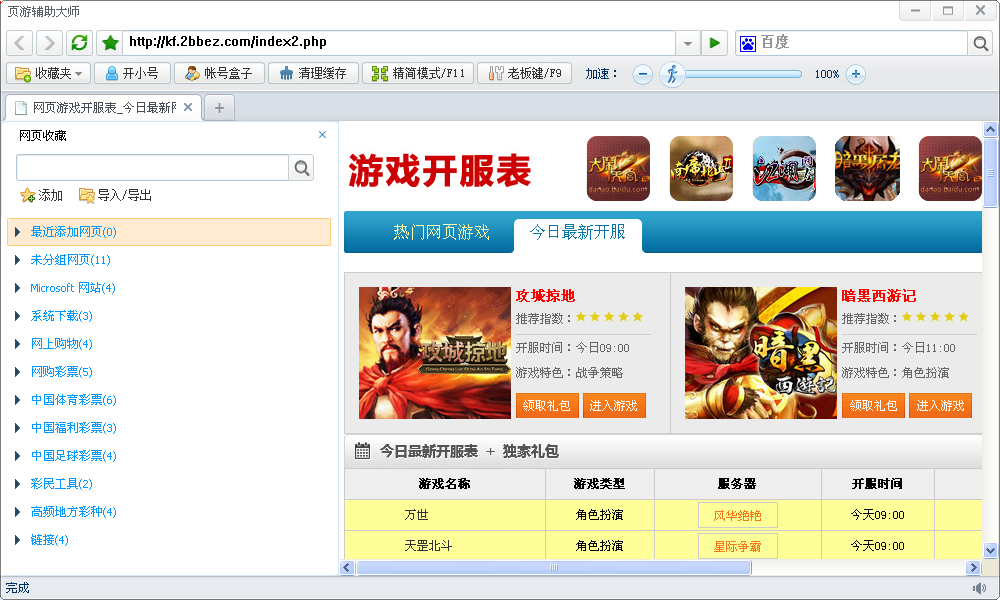Click the 暗黑西游记 game banner image
The width and height of the screenshot is (1000, 600).
761,353
